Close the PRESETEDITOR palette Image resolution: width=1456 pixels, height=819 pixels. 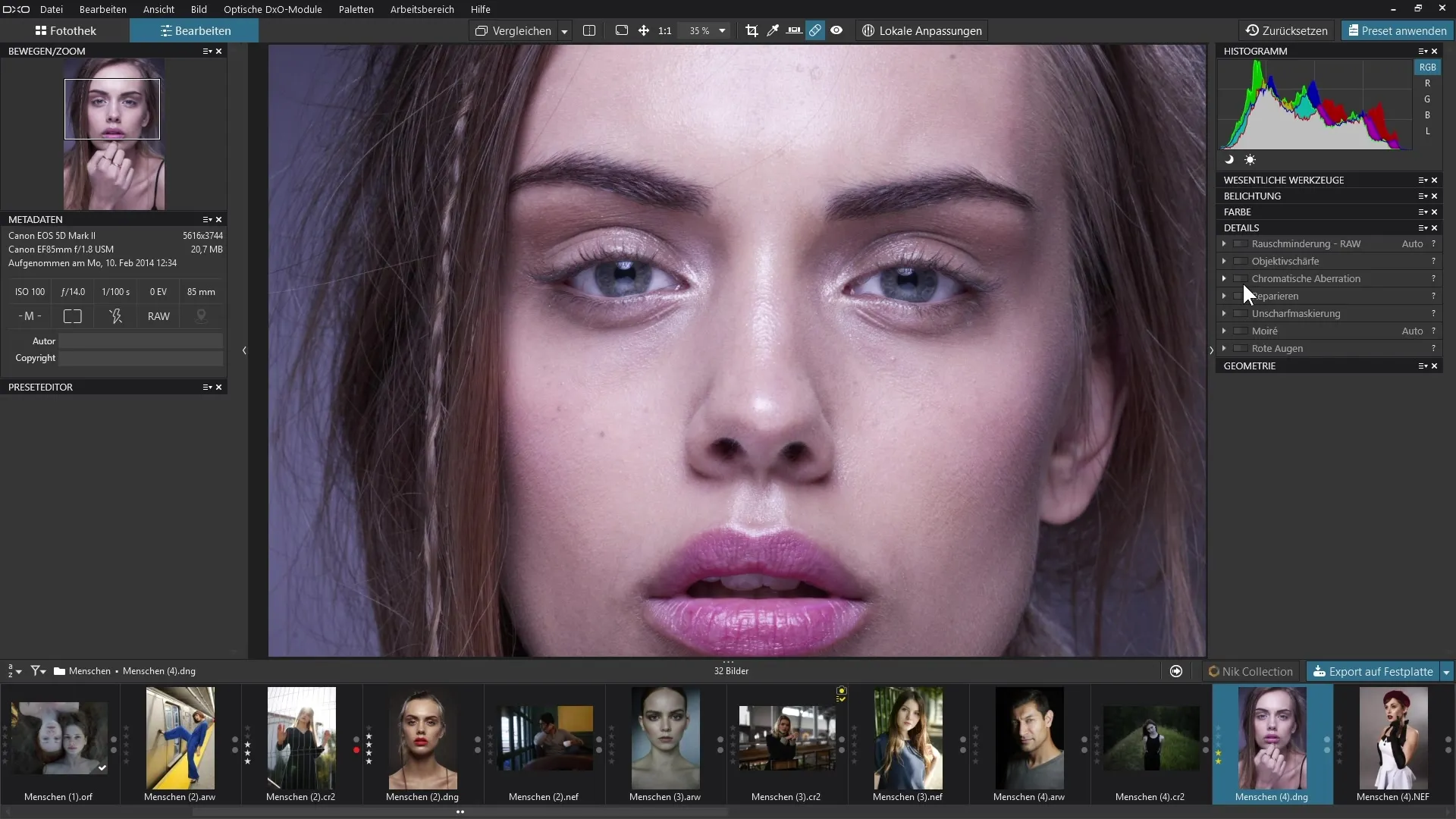[x=219, y=388]
